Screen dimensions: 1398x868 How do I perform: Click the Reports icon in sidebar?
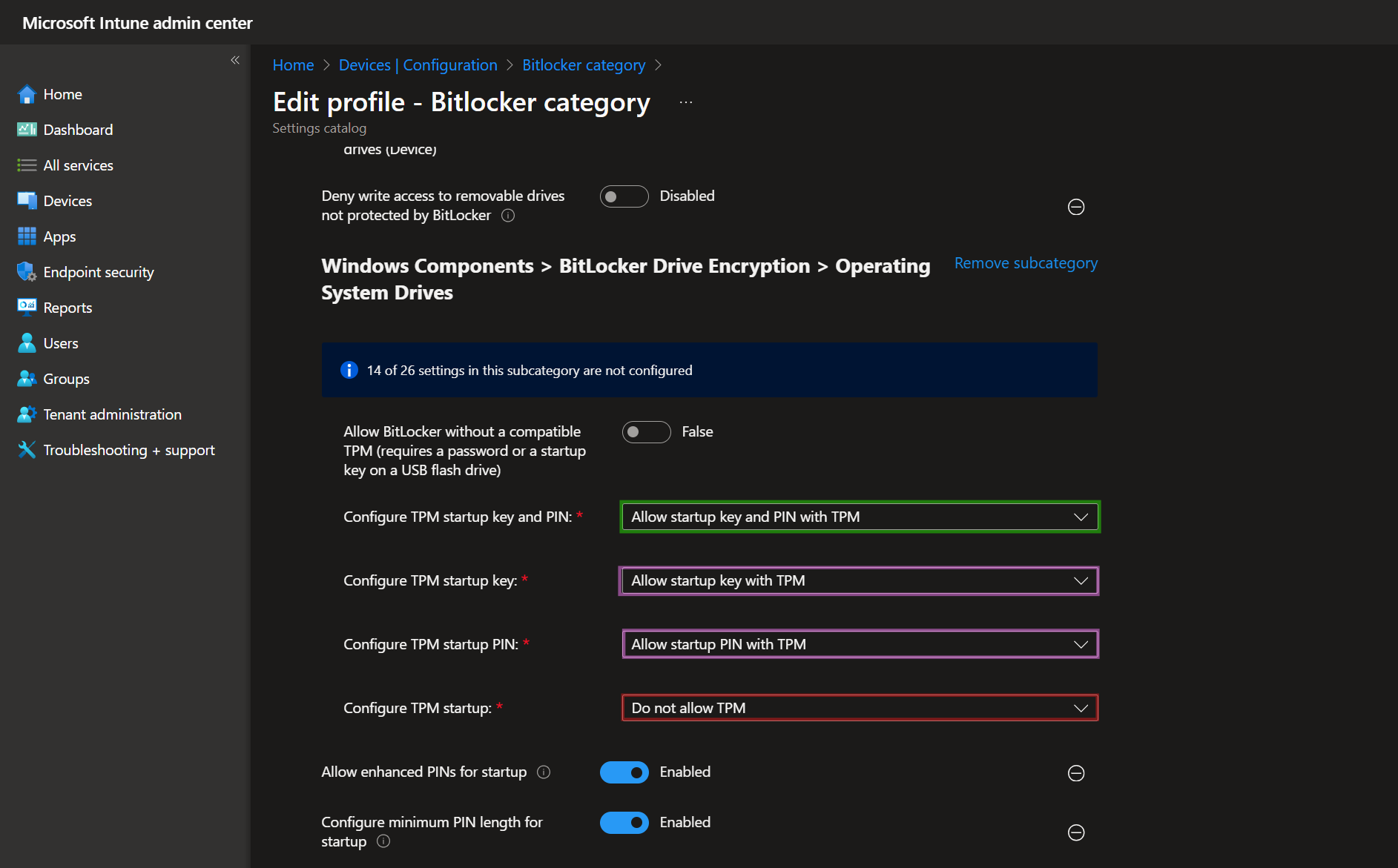[27, 308]
